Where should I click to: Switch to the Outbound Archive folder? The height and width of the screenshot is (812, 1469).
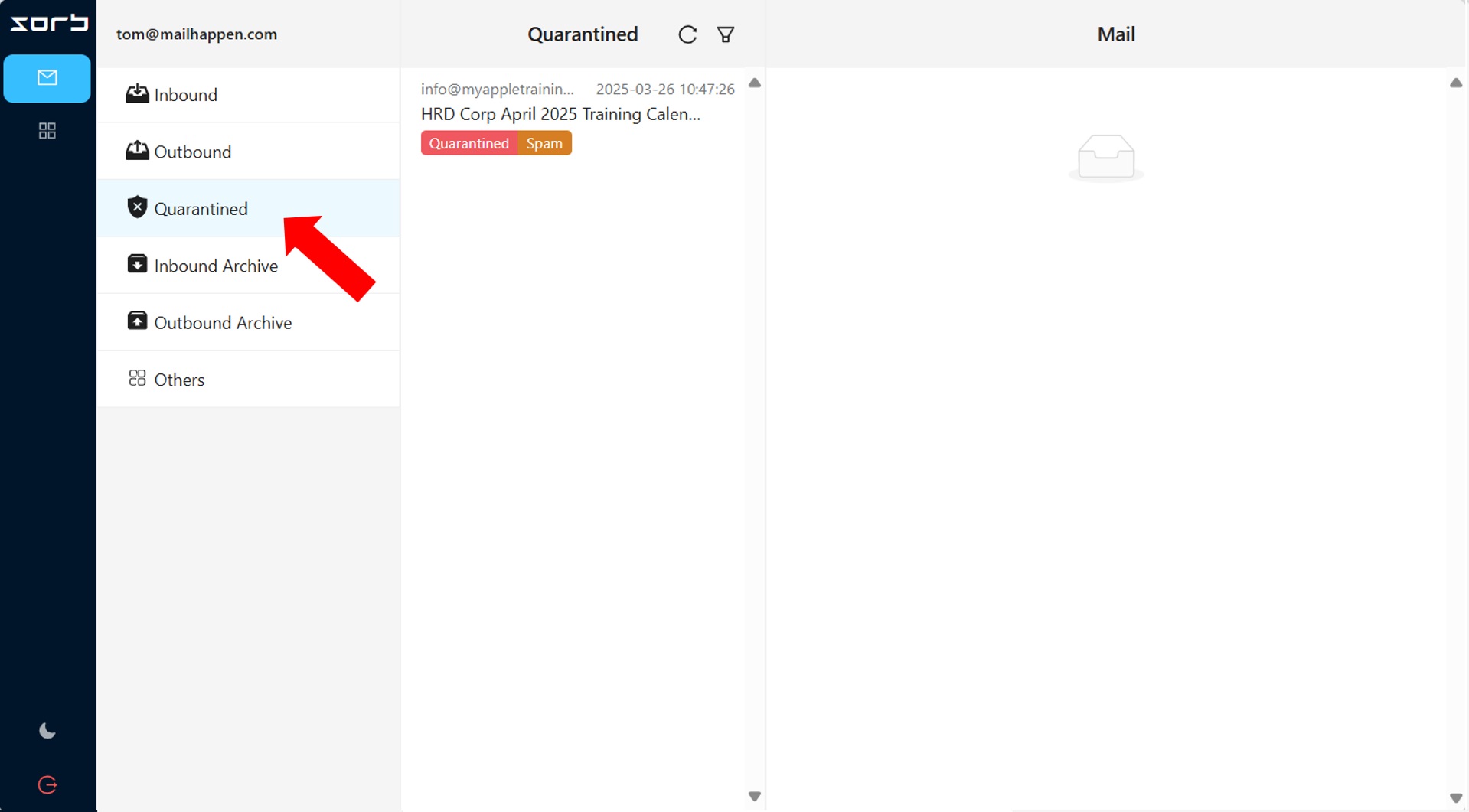click(x=222, y=323)
